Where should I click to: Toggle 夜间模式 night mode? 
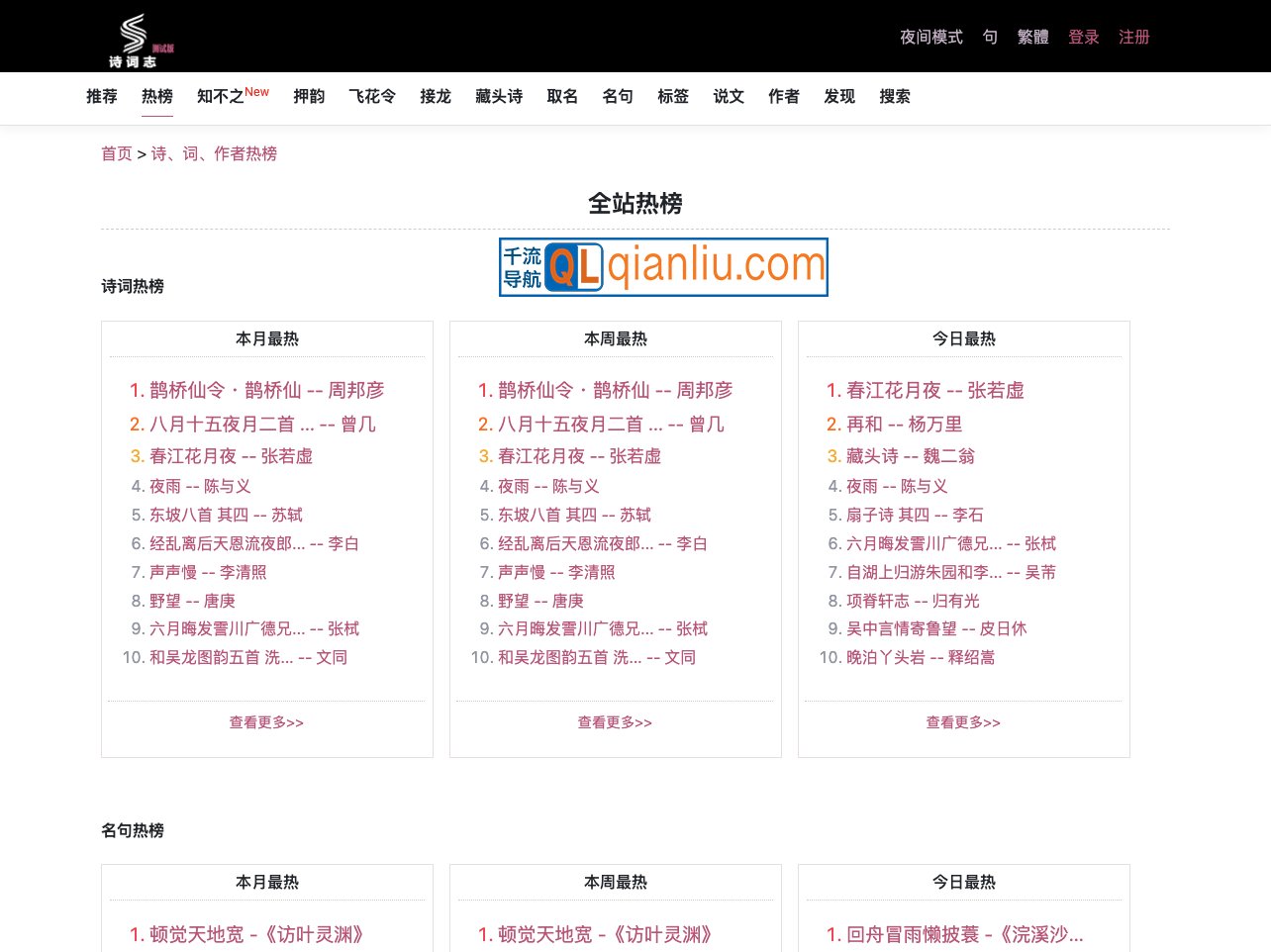pyautogui.click(x=929, y=37)
